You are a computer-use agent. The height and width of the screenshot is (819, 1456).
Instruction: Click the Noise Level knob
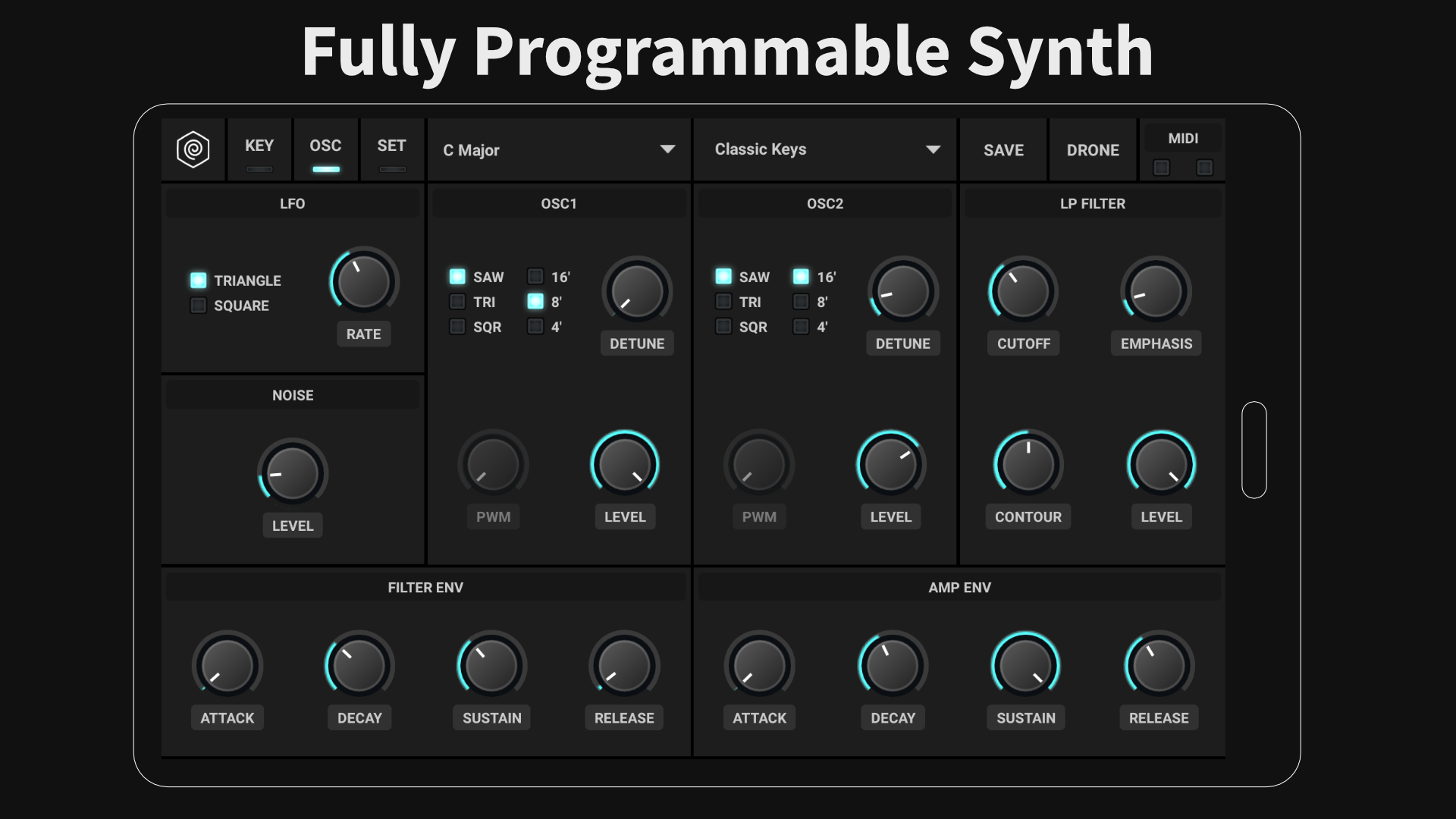tap(292, 473)
